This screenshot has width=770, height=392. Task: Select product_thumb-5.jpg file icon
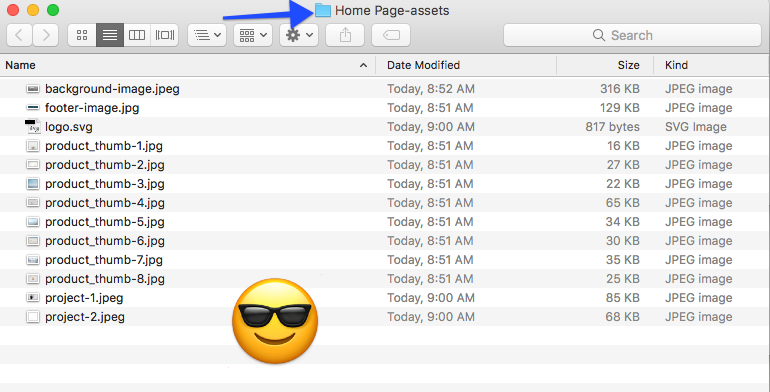coord(33,222)
